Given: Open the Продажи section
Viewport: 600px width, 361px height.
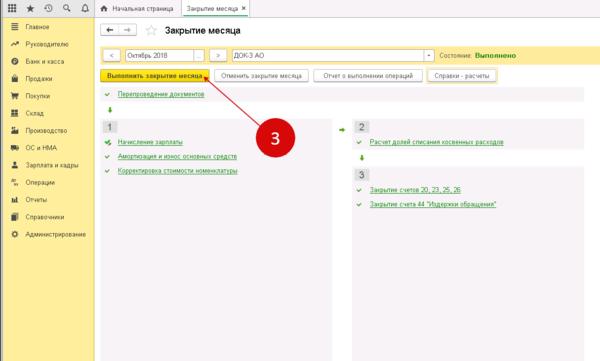Looking at the screenshot, I should click(x=39, y=78).
